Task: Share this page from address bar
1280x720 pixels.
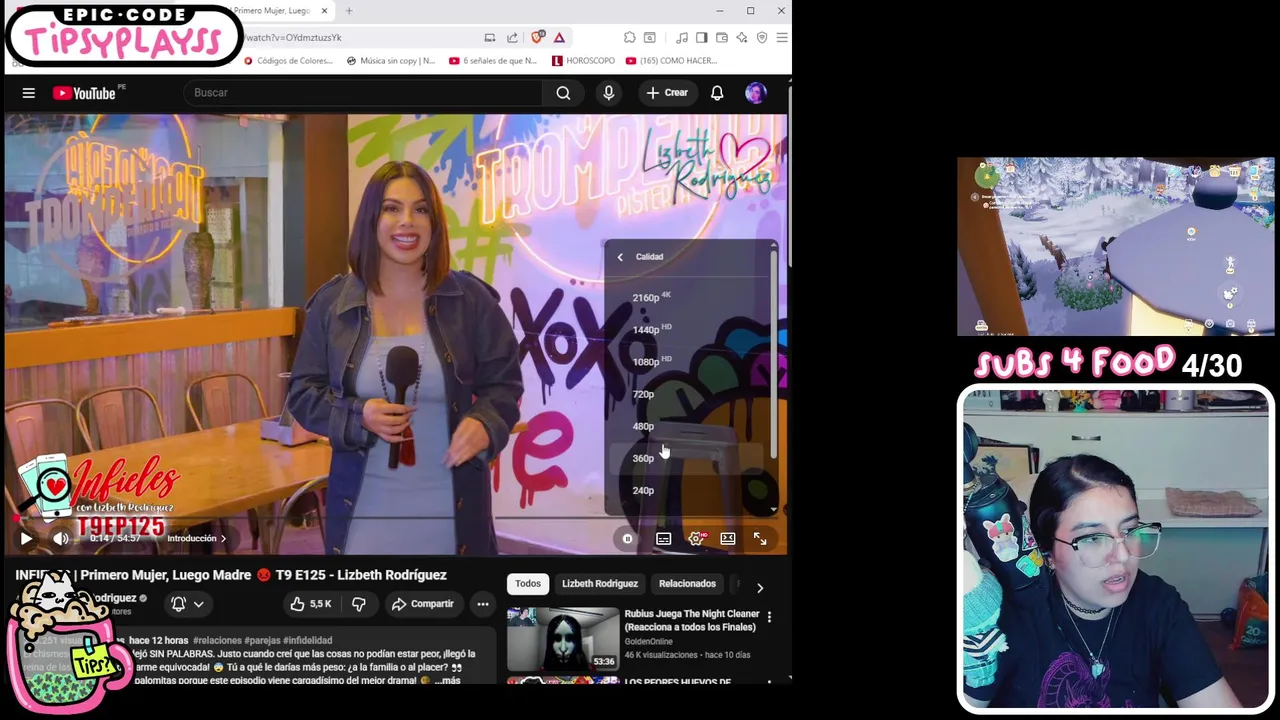Action: tap(512, 38)
